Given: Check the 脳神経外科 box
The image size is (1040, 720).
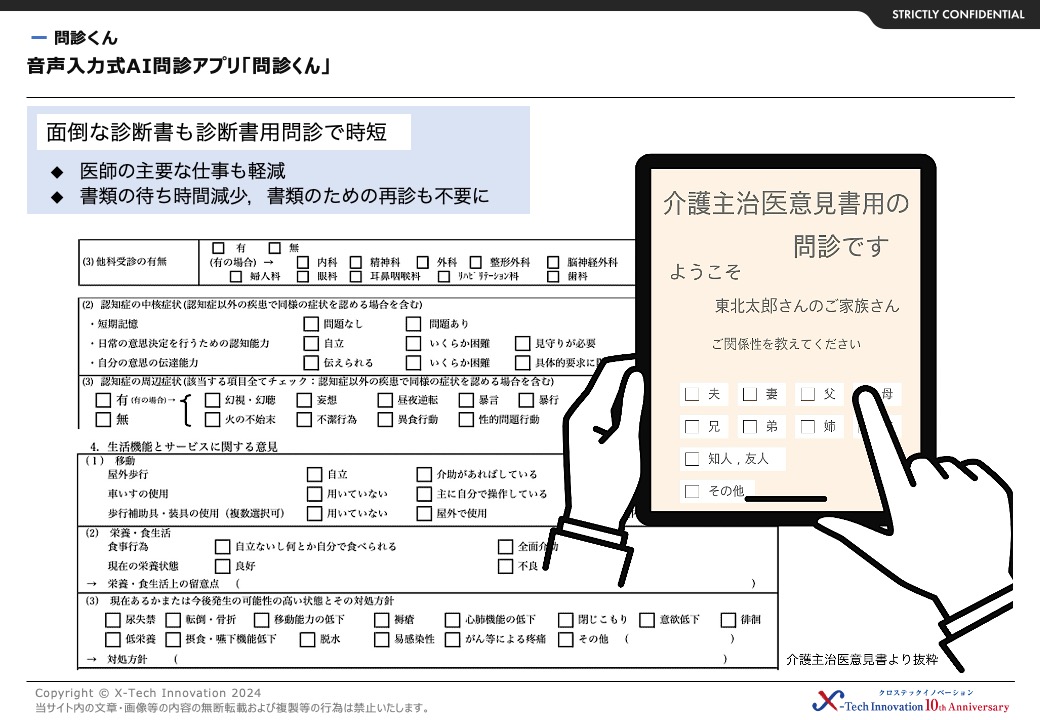Looking at the screenshot, I should click(553, 263).
